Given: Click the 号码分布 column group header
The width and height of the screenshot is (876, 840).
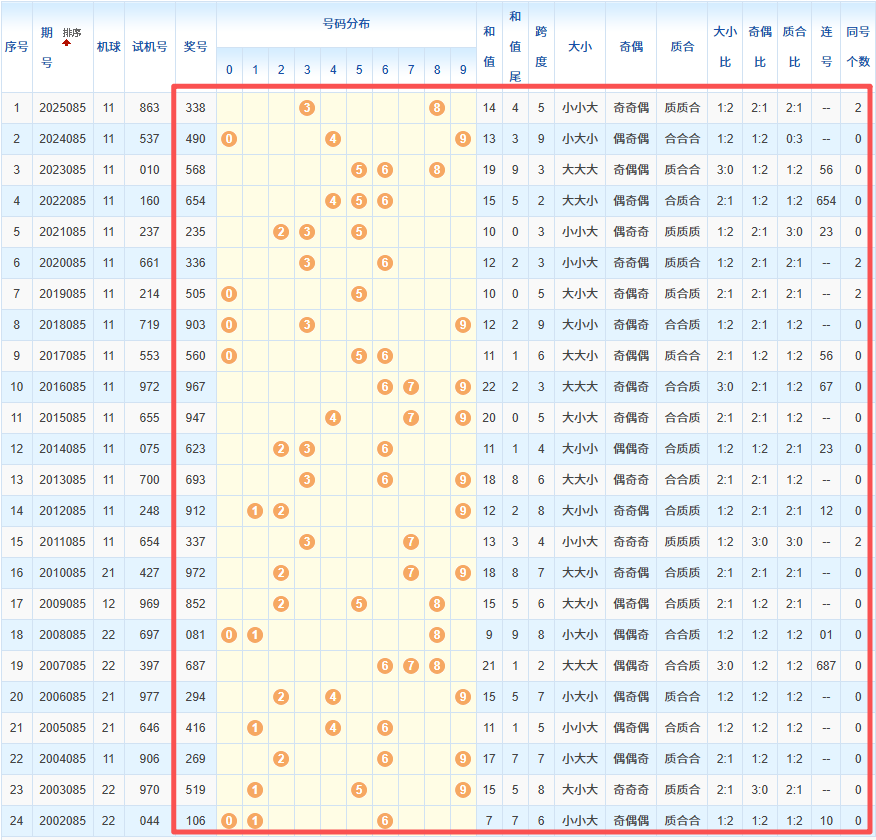Looking at the screenshot, I should (x=346, y=23).
